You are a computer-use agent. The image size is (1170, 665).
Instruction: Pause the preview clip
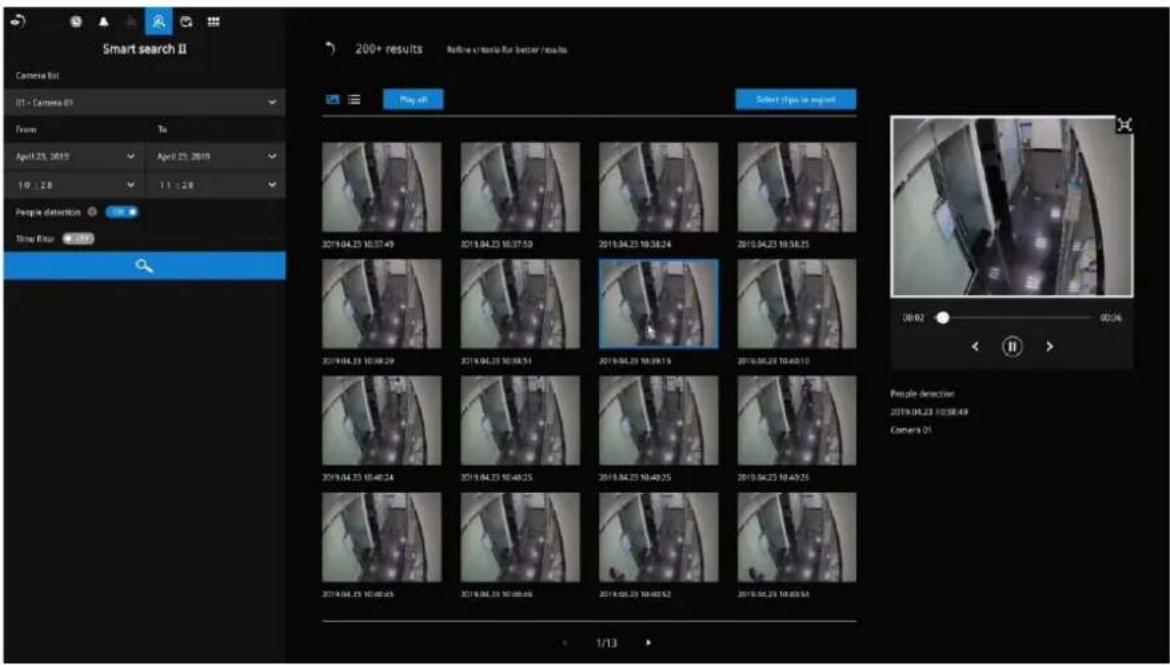pyautogui.click(x=1012, y=346)
